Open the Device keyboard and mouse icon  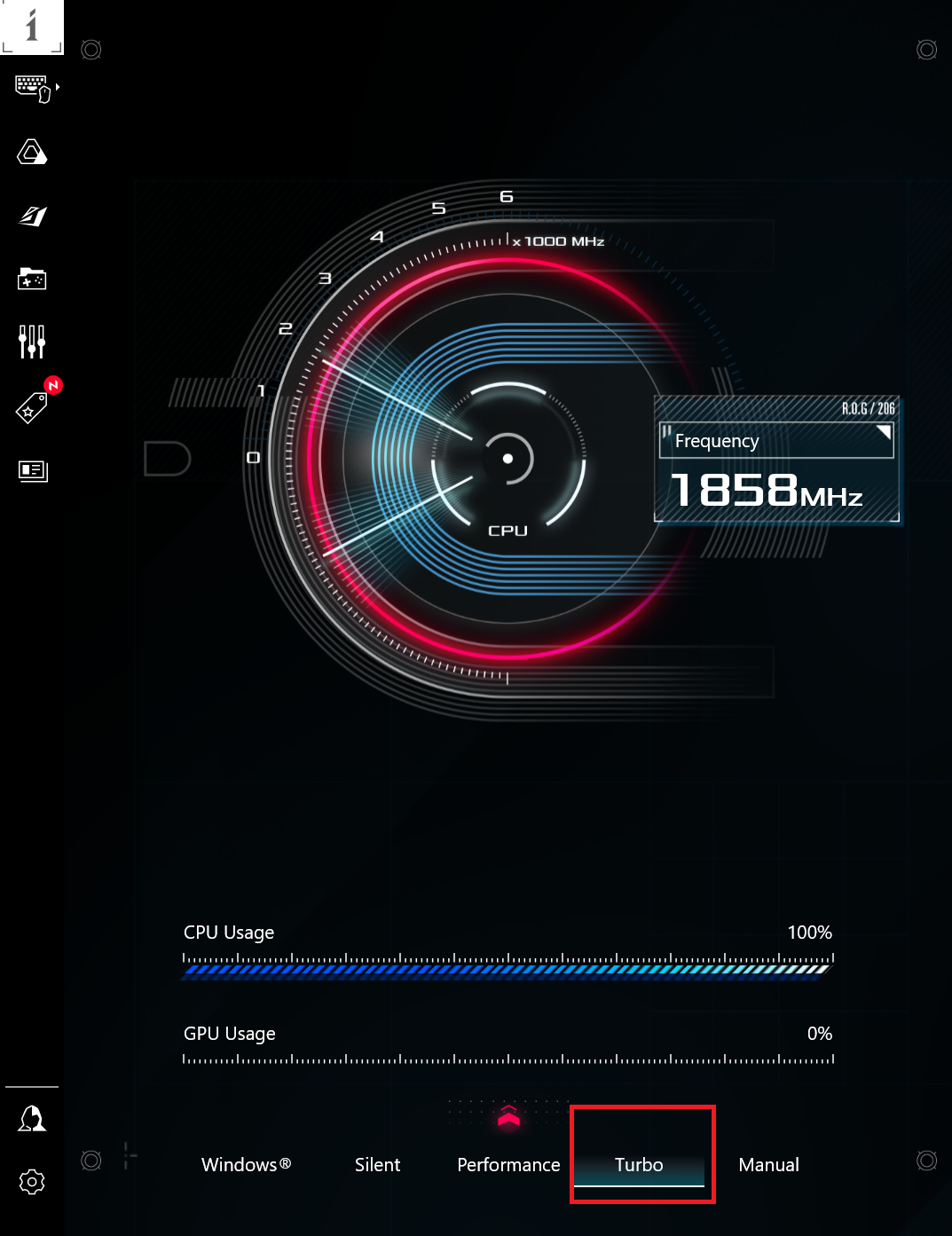click(x=34, y=88)
